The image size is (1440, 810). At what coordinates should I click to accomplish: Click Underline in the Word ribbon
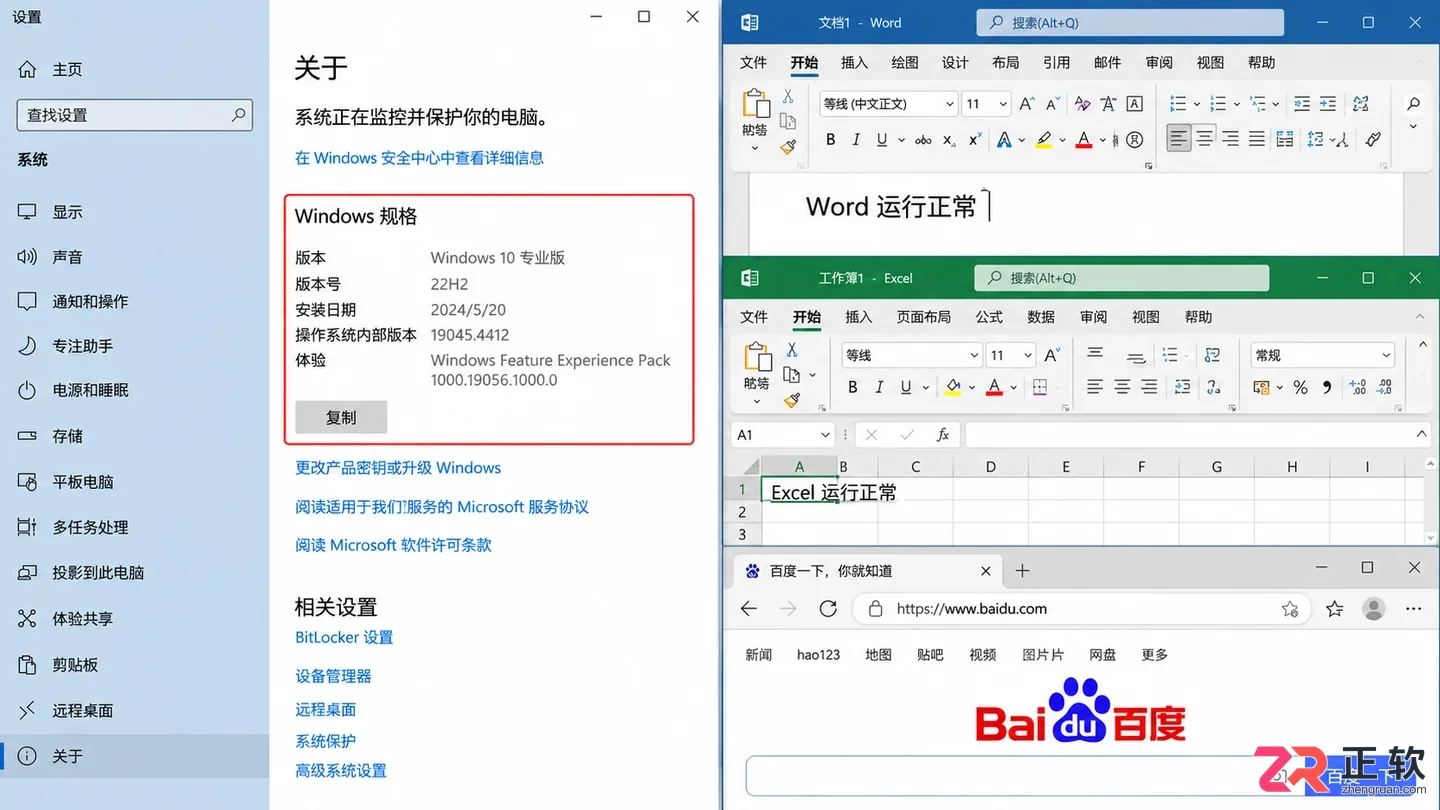click(x=881, y=140)
